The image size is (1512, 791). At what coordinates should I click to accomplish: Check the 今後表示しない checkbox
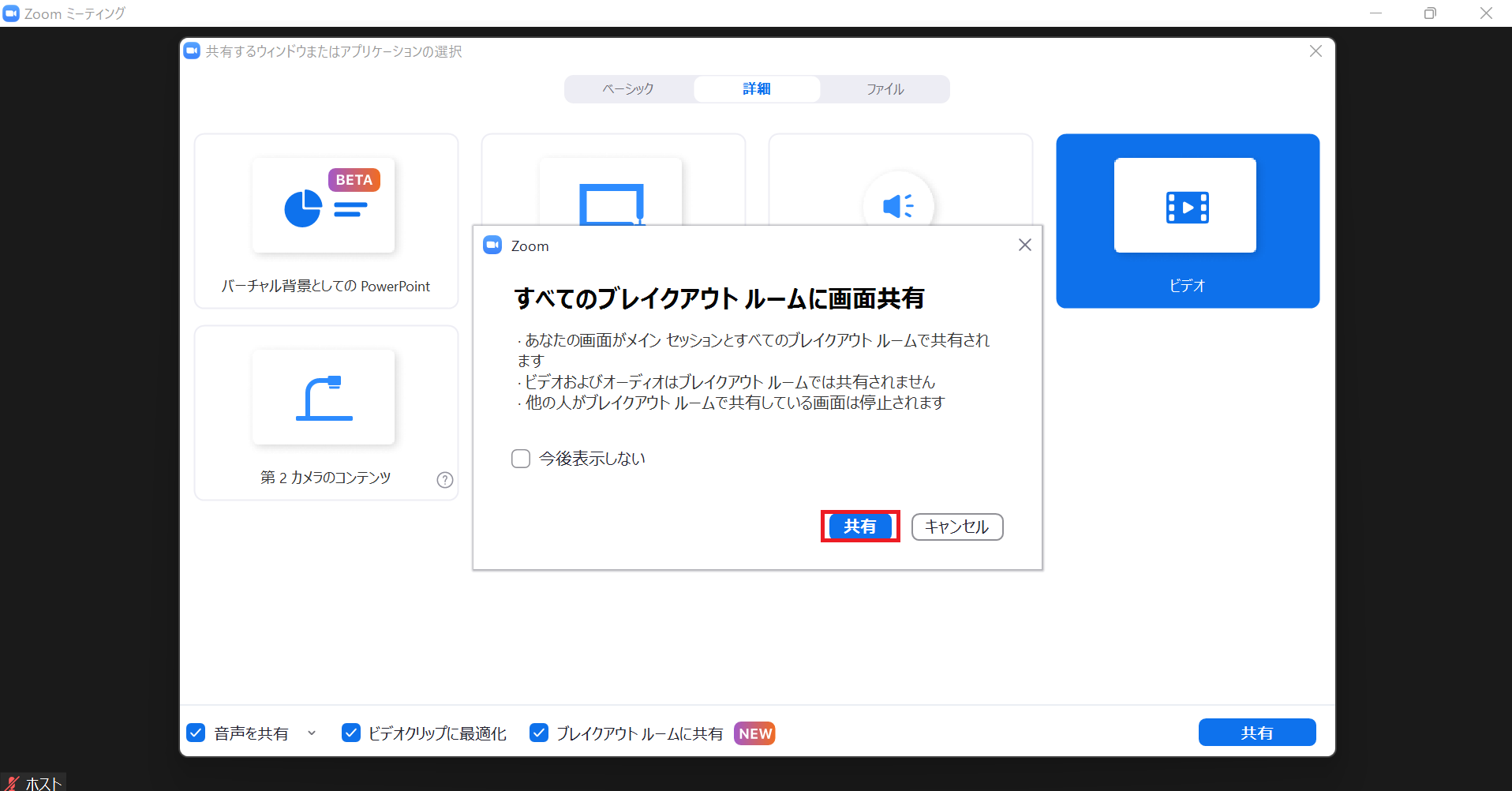click(521, 459)
